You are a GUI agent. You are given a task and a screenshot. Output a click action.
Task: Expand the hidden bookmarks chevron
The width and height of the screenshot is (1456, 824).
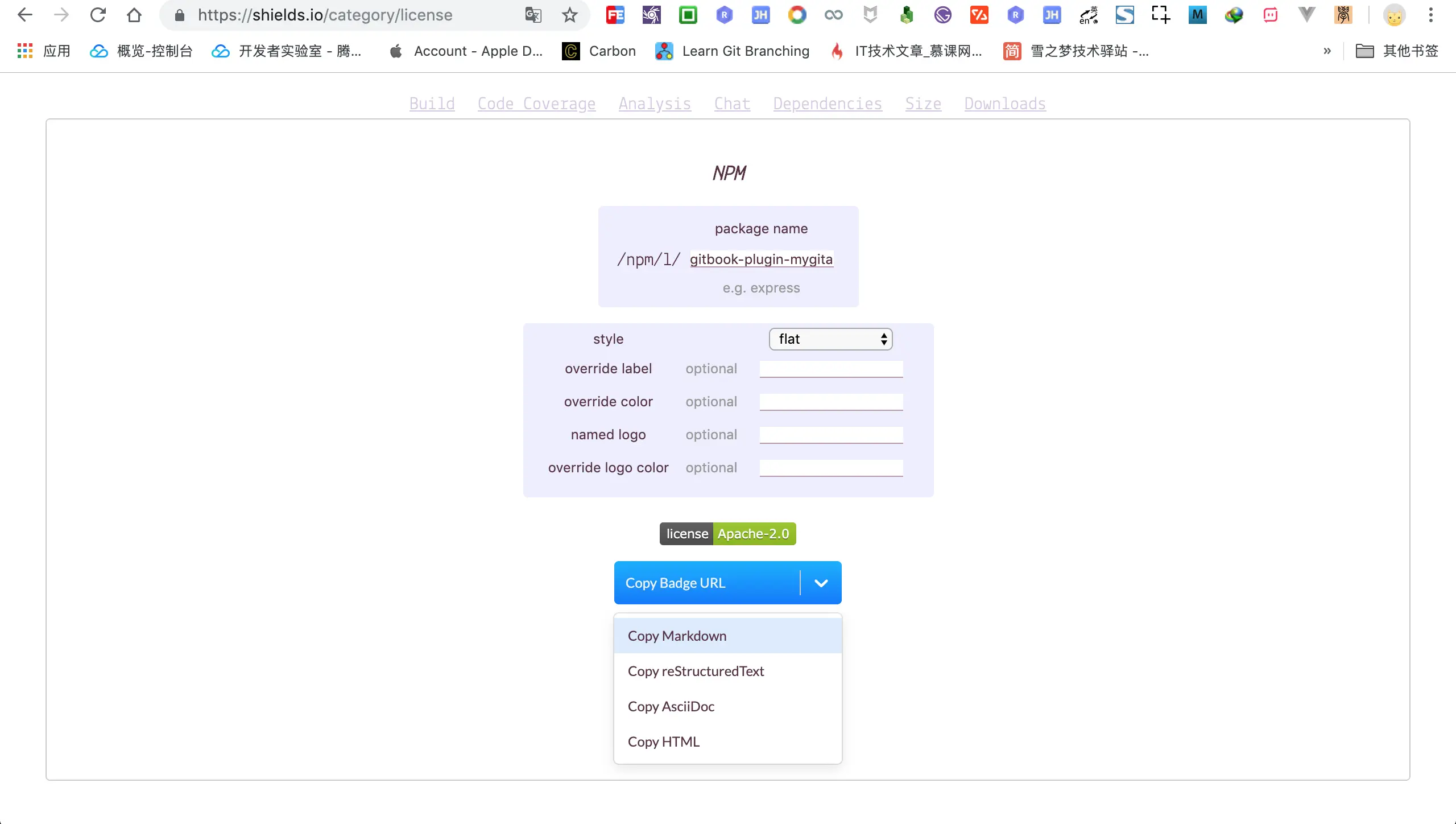[x=1327, y=51]
